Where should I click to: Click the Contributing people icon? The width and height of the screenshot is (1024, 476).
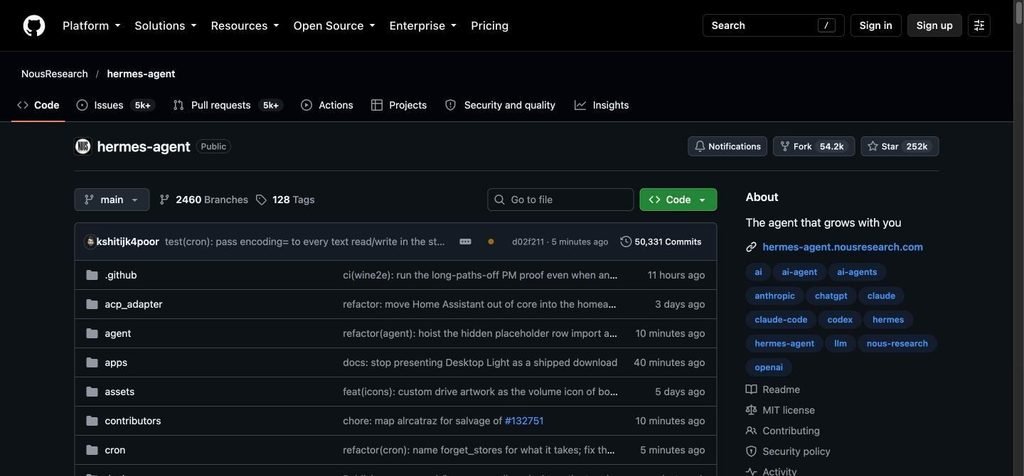[751, 430]
